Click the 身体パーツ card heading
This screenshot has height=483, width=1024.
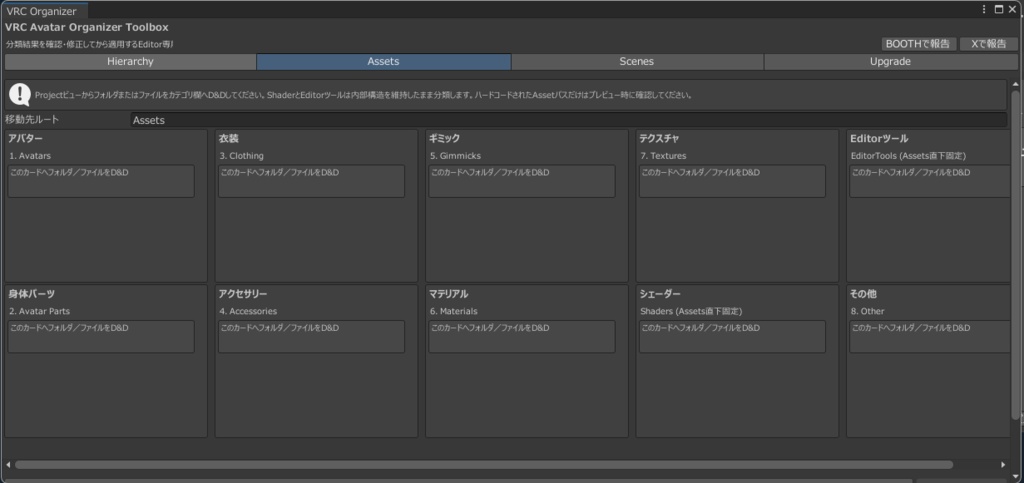pyautogui.click(x=31, y=294)
